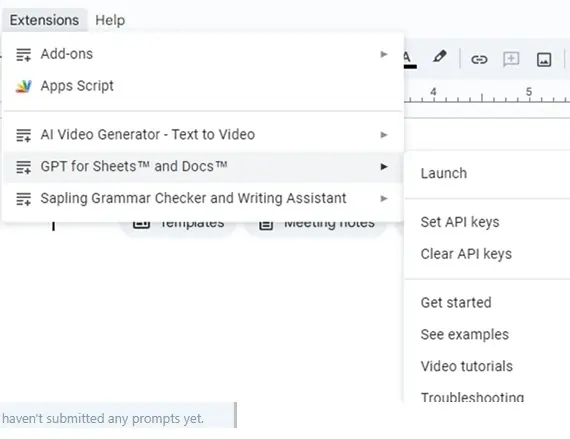Click the Sapling Grammar Checker add-on icon
Screen dimensions: 570x439
24,199
